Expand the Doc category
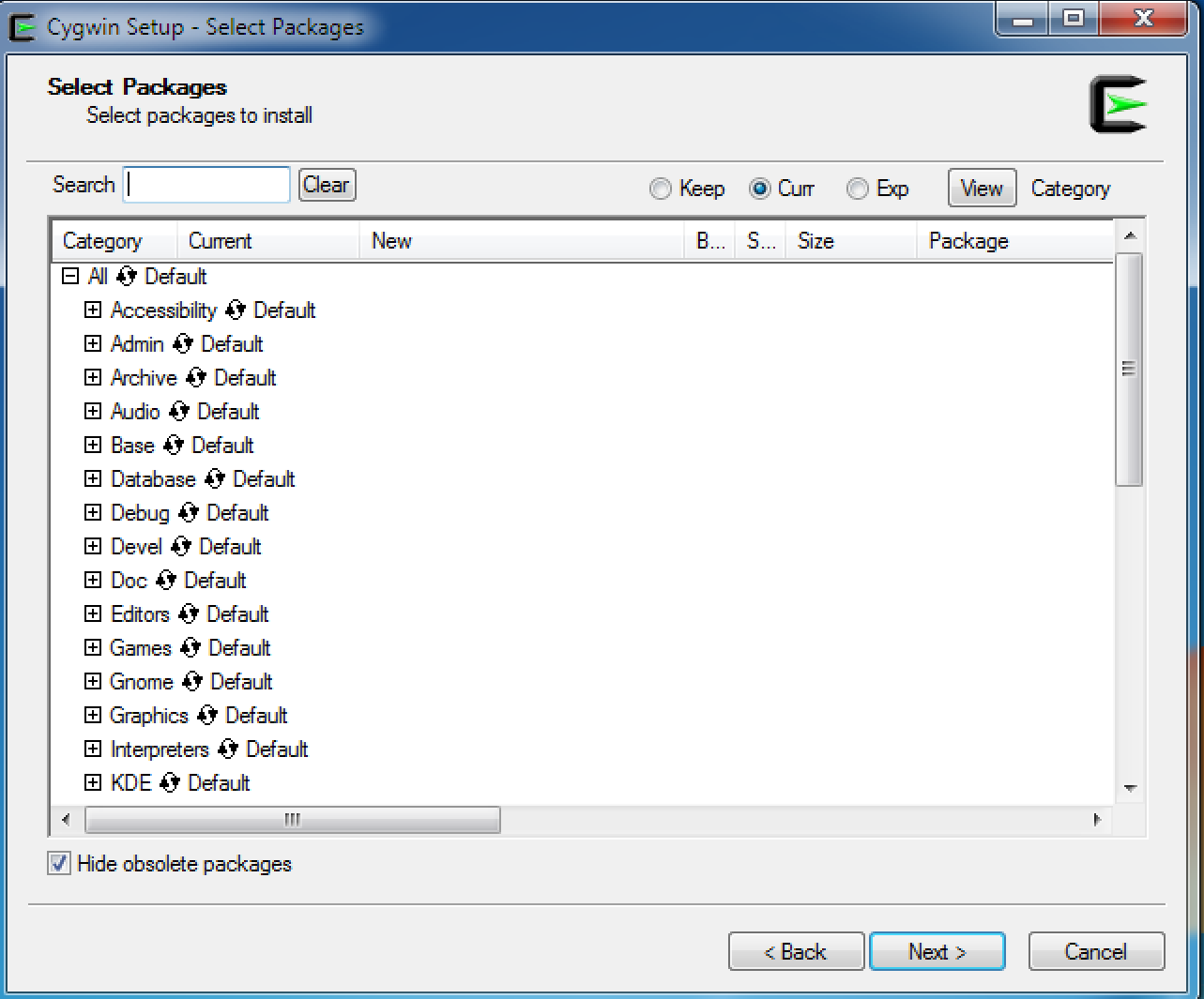 pos(93,580)
